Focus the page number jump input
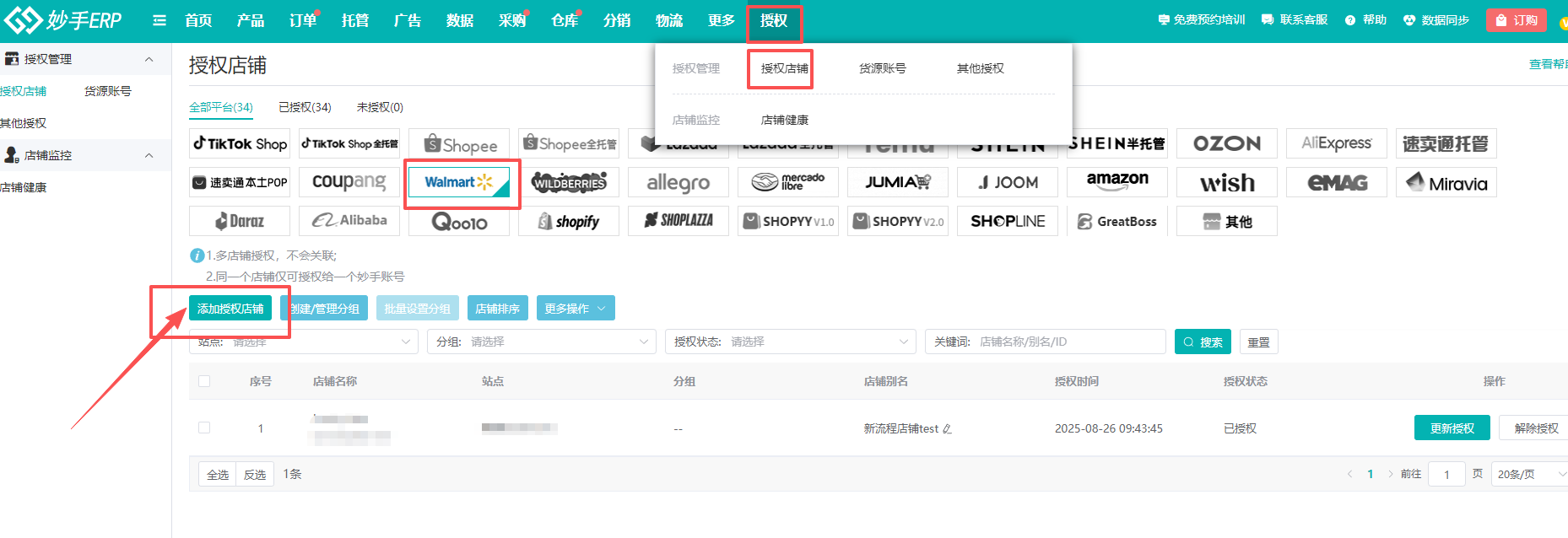 click(1446, 474)
